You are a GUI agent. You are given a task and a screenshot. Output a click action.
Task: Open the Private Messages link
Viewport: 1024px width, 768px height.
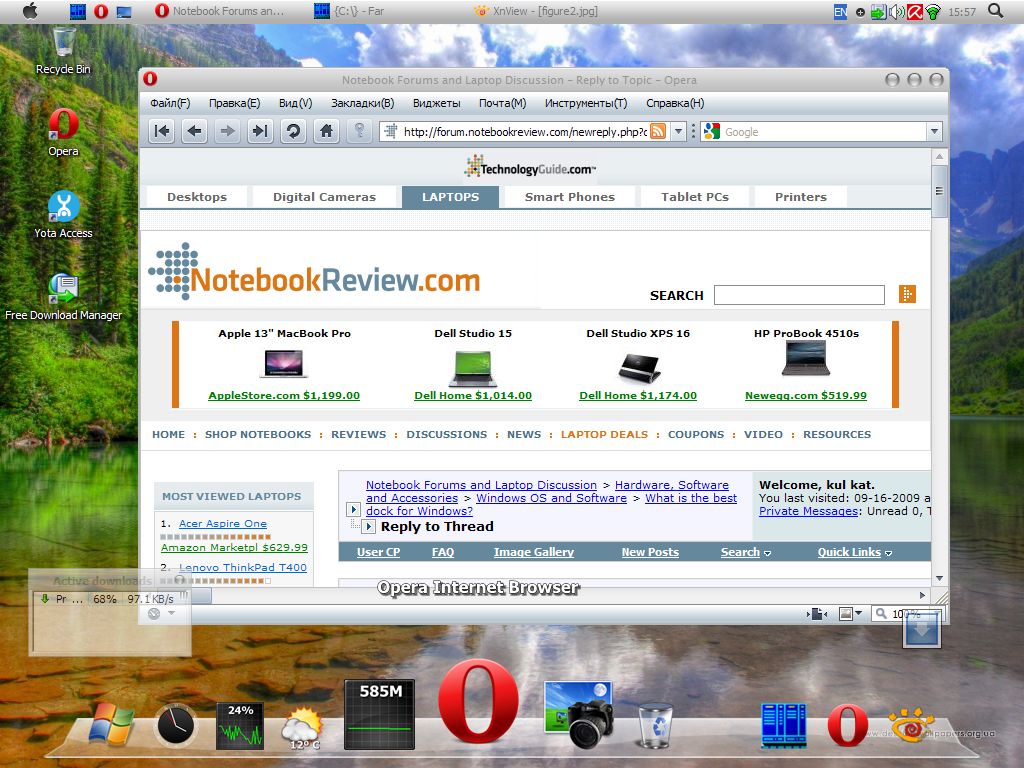point(808,511)
